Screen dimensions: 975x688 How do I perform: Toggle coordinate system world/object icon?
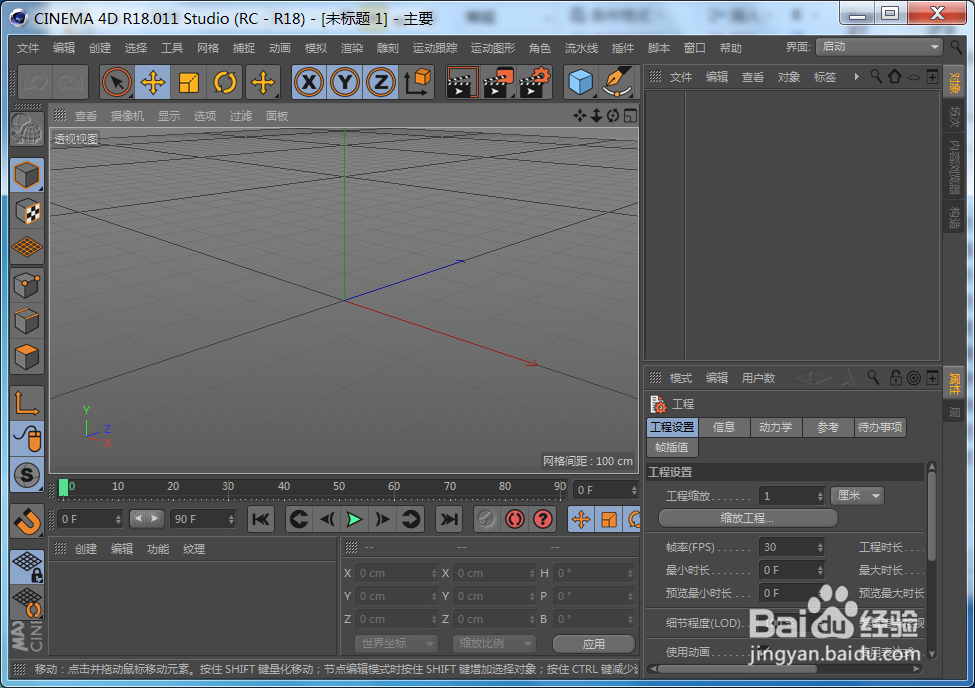point(417,82)
